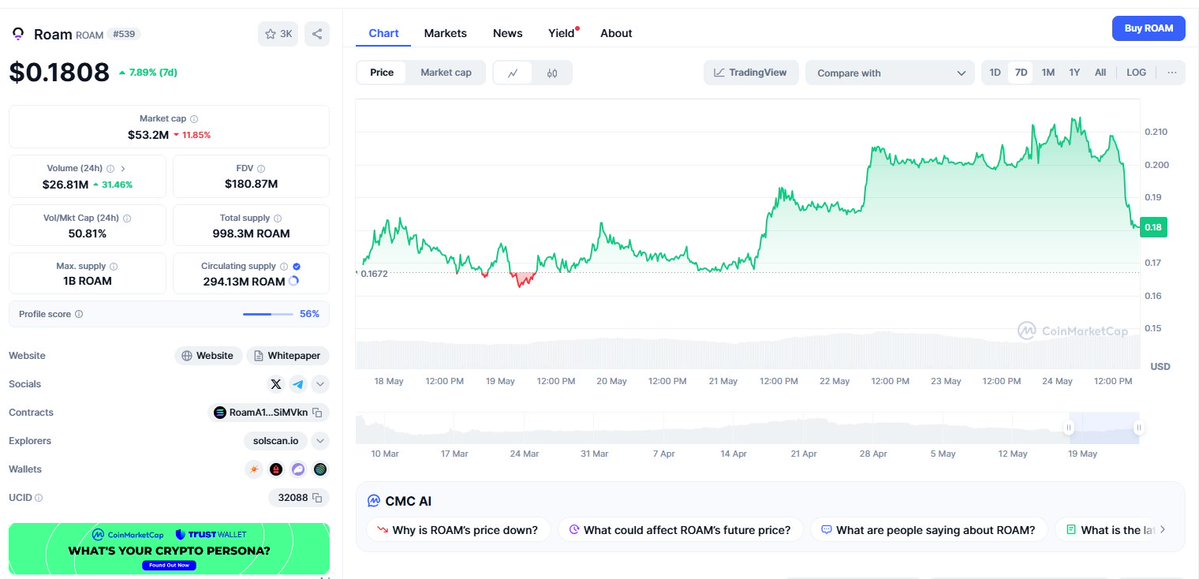Click the purple wallet icon
This screenshot has width=1199, height=579.
298,469
